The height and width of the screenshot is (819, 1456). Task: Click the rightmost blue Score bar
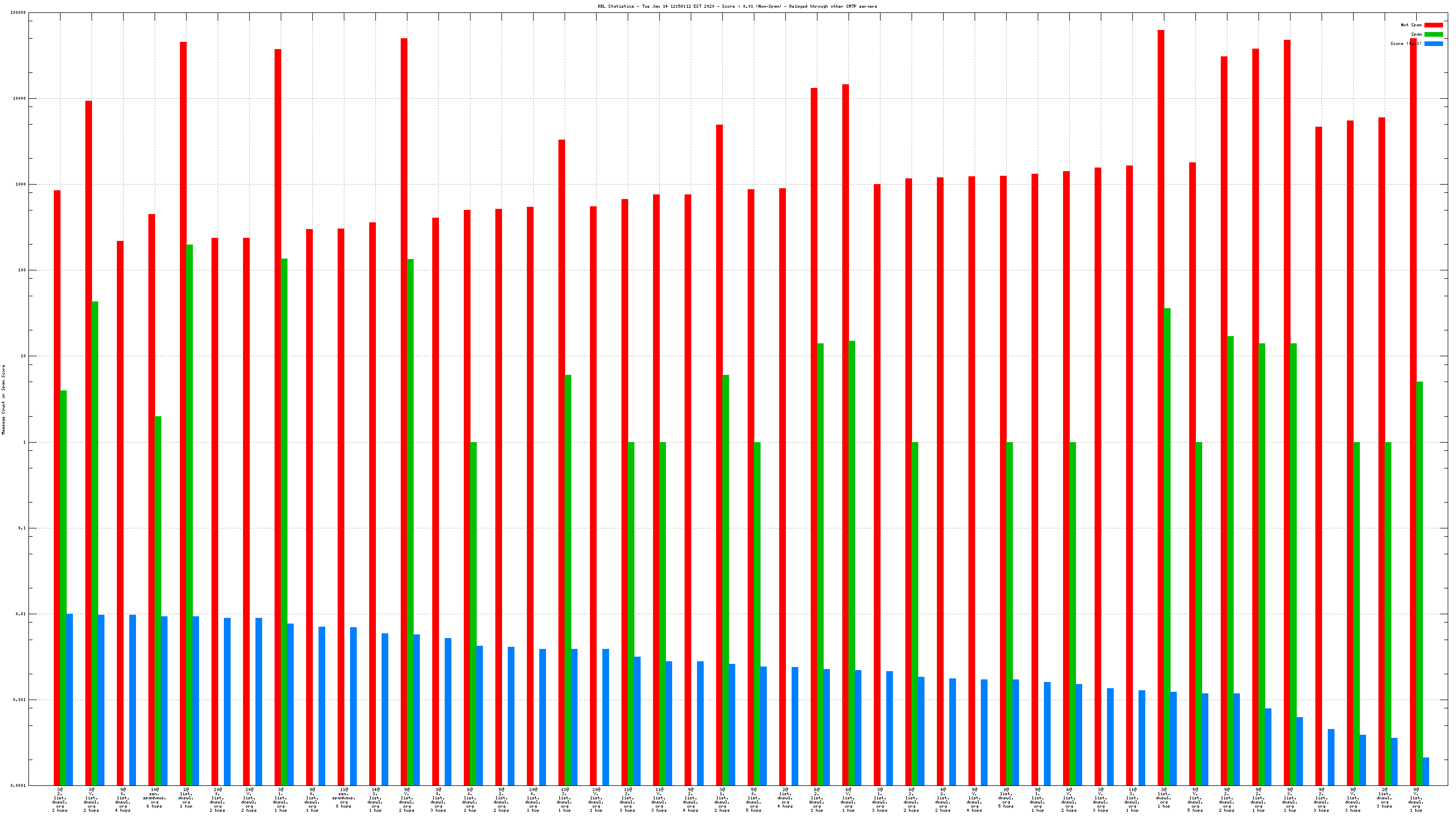[x=1425, y=771]
